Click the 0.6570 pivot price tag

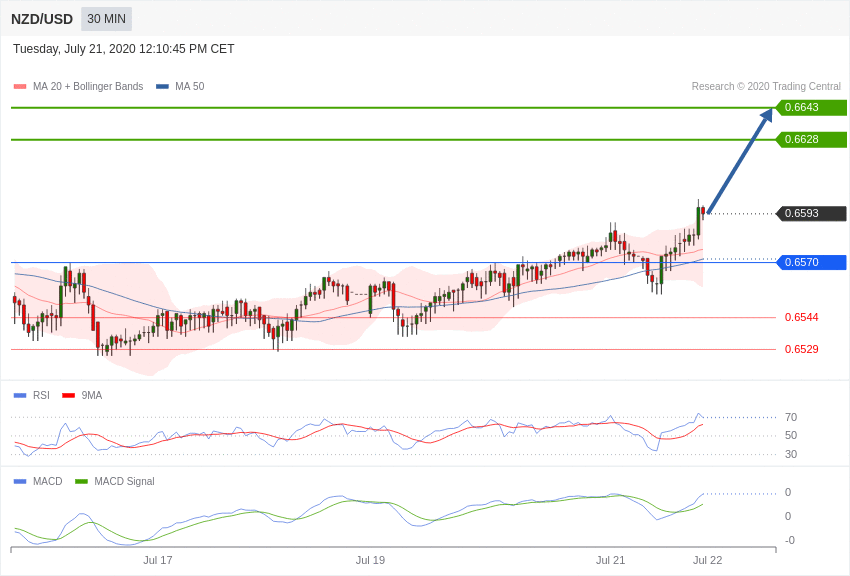(x=812, y=262)
